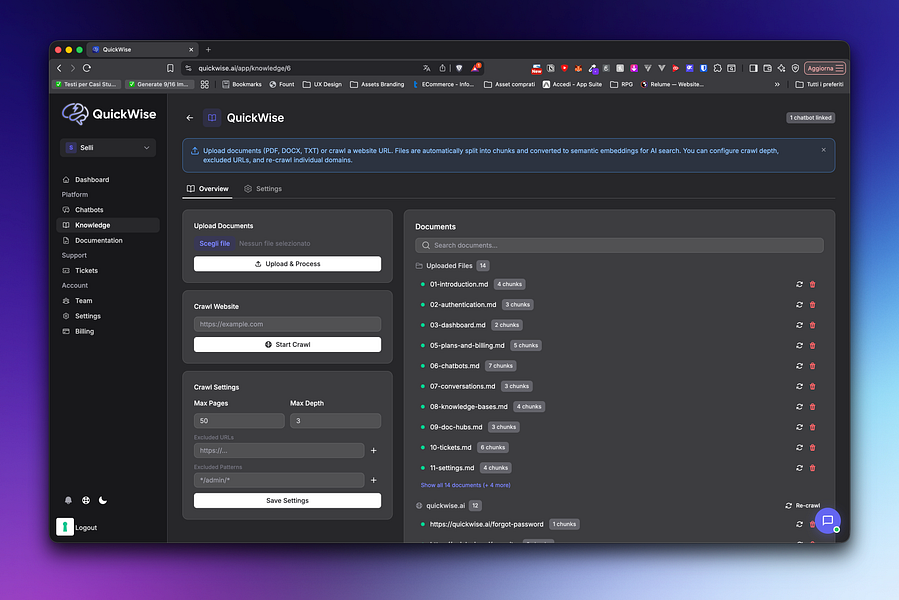Toggle dark mode moon icon
The height and width of the screenshot is (600, 899).
coord(103,500)
